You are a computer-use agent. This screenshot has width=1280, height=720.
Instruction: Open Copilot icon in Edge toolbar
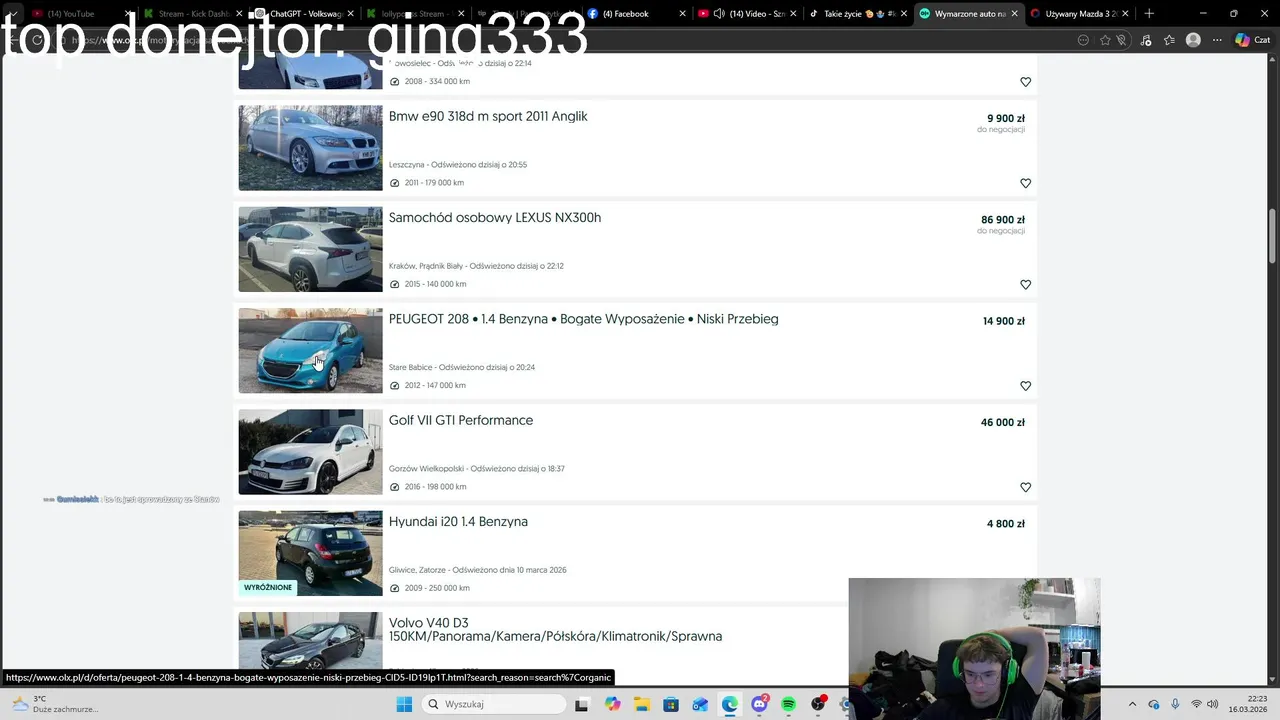(1242, 40)
